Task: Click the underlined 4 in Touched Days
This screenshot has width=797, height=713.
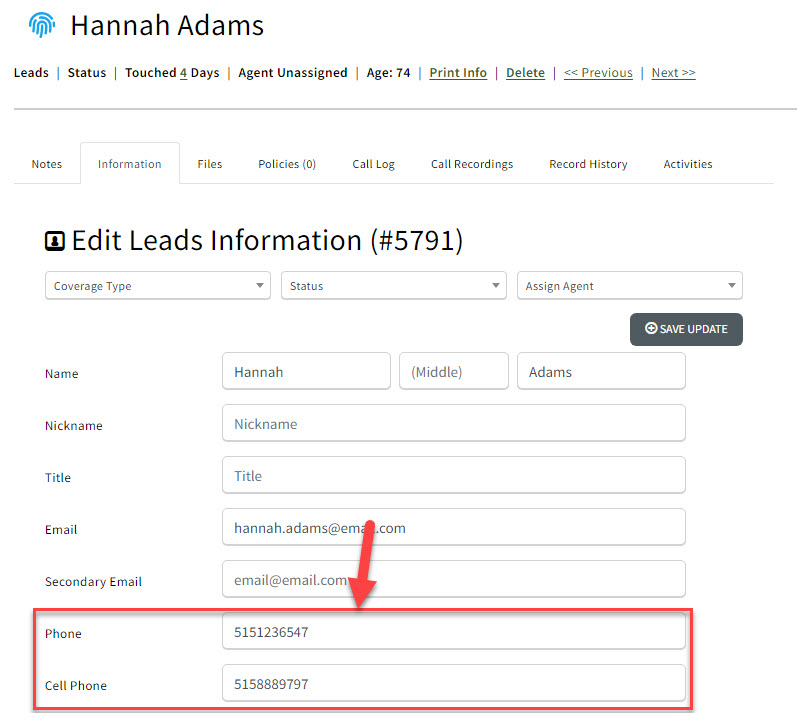Action: 183,73
